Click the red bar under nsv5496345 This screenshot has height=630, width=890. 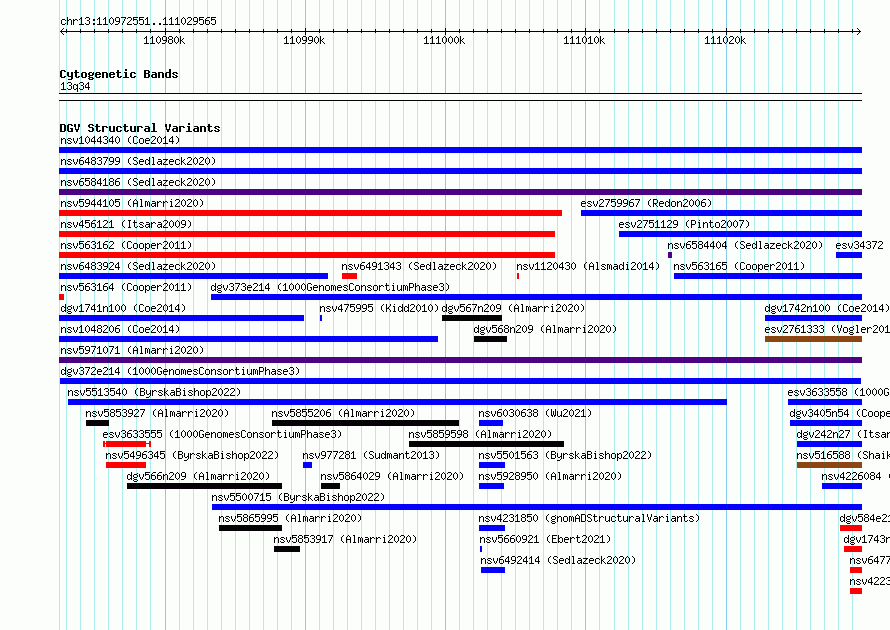tap(126, 465)
